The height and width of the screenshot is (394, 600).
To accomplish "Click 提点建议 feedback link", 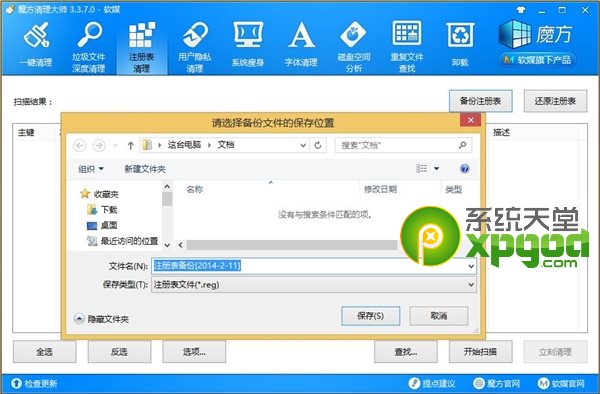I will pyautogui.click(x=432, y=383).
